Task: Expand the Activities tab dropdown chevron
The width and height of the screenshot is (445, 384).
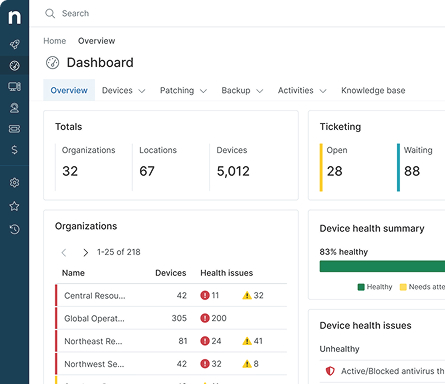Action: click(x=323, y=91)
